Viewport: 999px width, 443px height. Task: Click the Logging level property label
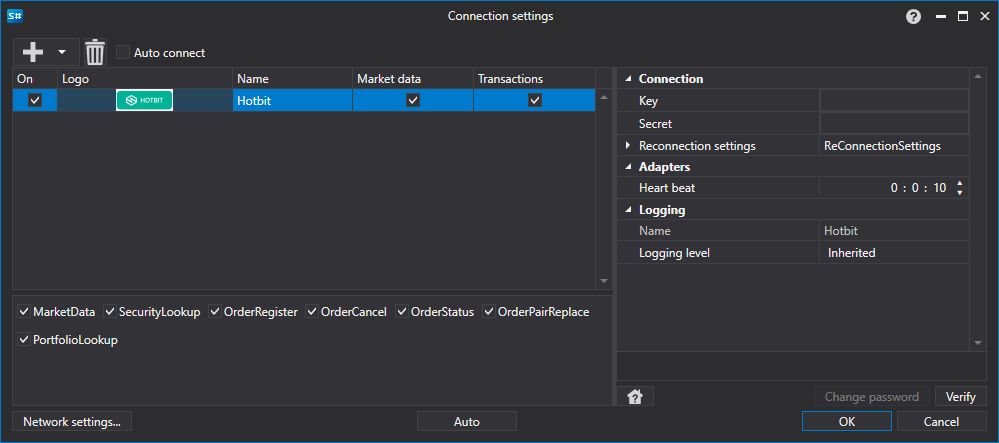(674, 253)
